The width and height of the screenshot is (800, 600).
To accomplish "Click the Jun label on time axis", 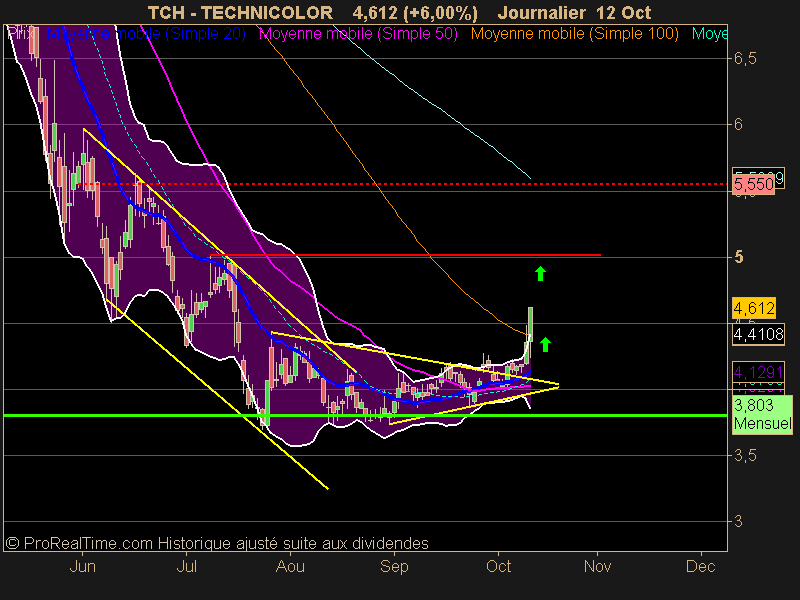I will (x=82, y=566).
